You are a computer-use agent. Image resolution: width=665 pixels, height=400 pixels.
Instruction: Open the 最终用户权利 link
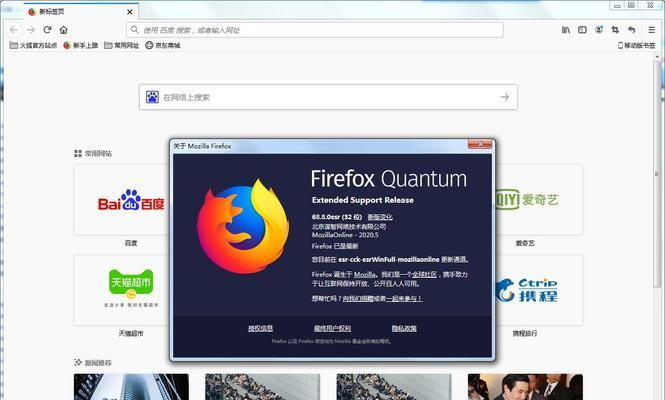pyautogui.click(x=332, y=328)
